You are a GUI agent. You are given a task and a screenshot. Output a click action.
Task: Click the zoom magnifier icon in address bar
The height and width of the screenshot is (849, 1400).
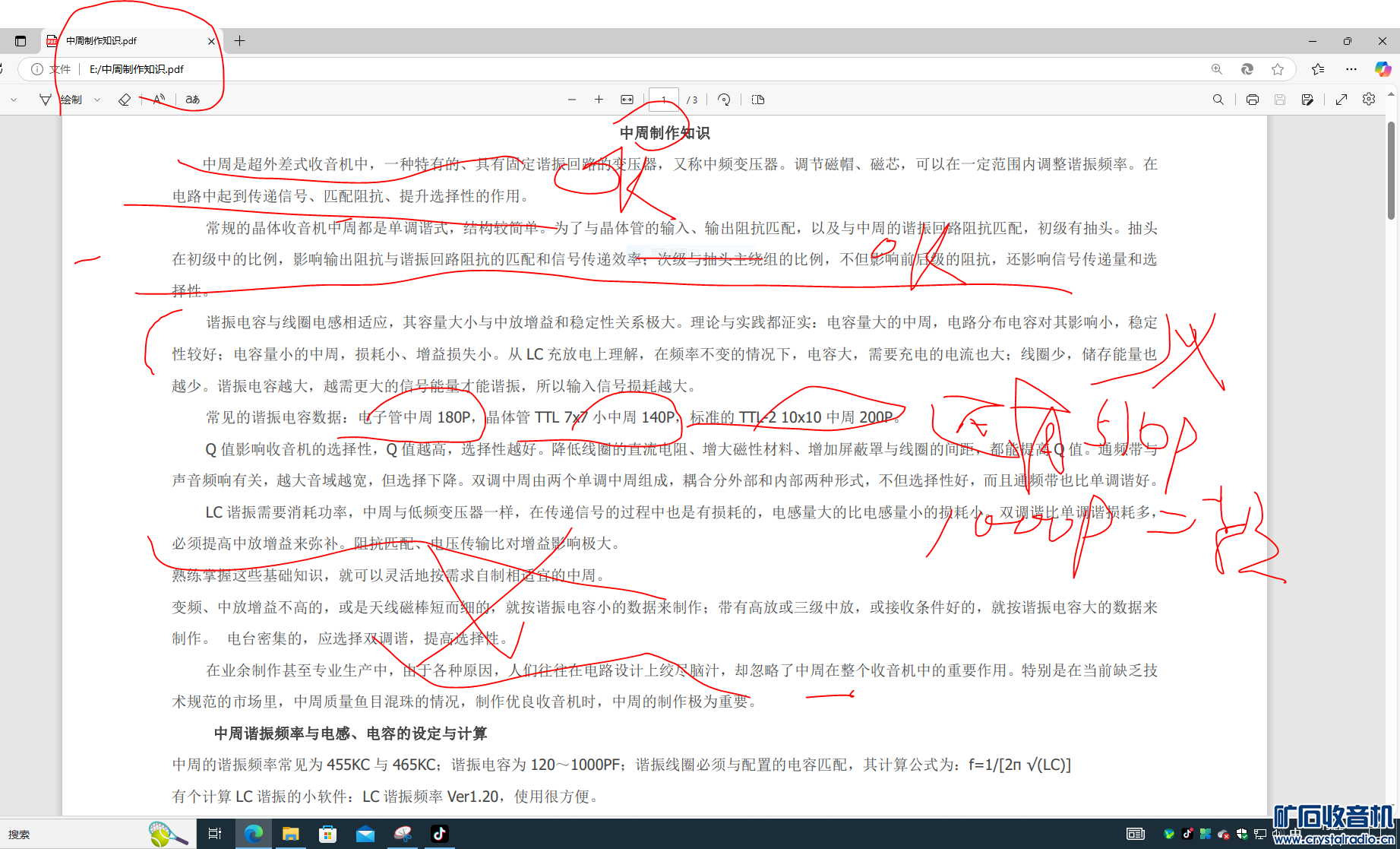click(x=1216, y=69)
